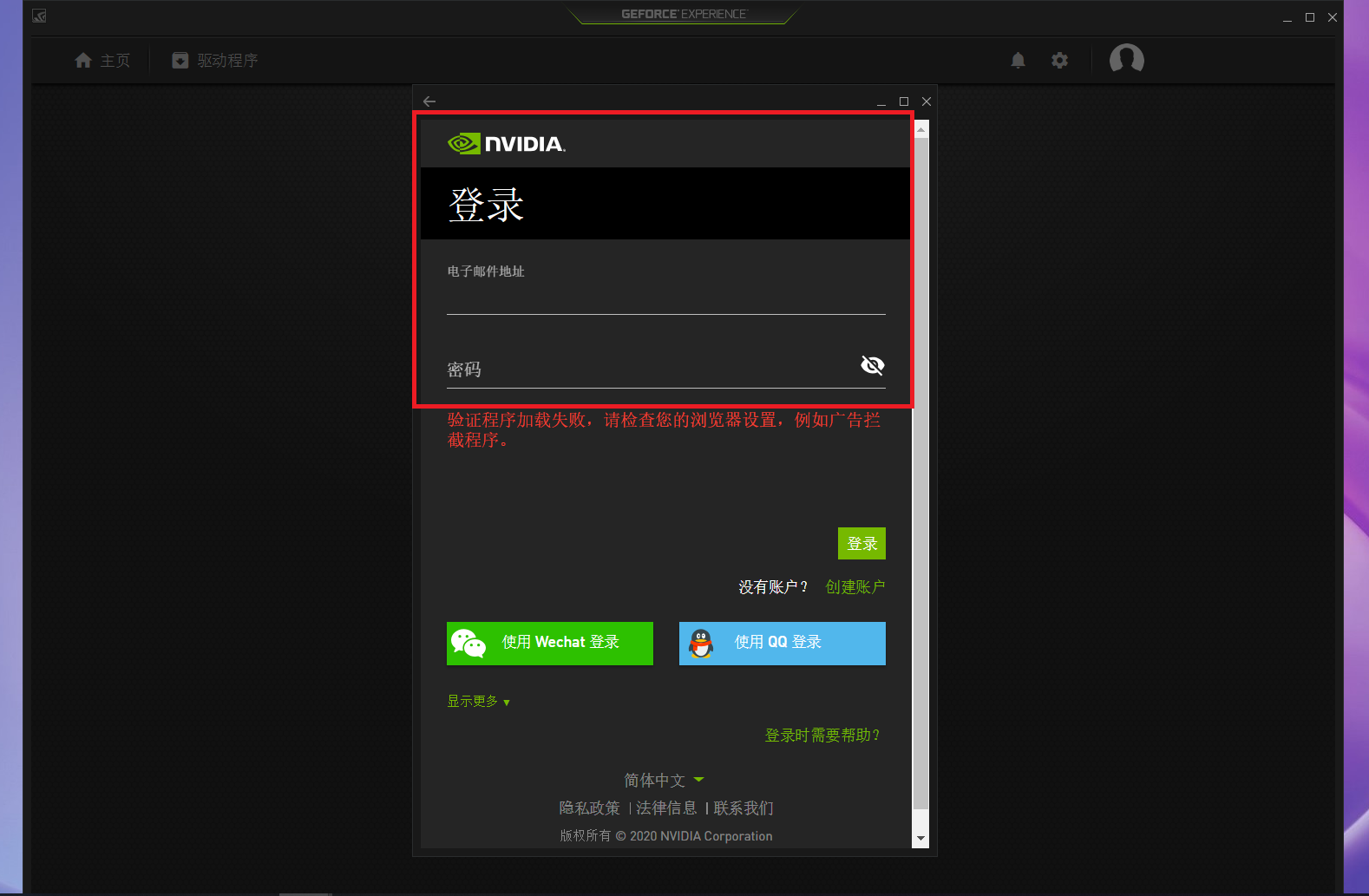This screenshot has width=1369, height=896.
Task: Open settings via the gear icon
Action: pos(1059,60)
